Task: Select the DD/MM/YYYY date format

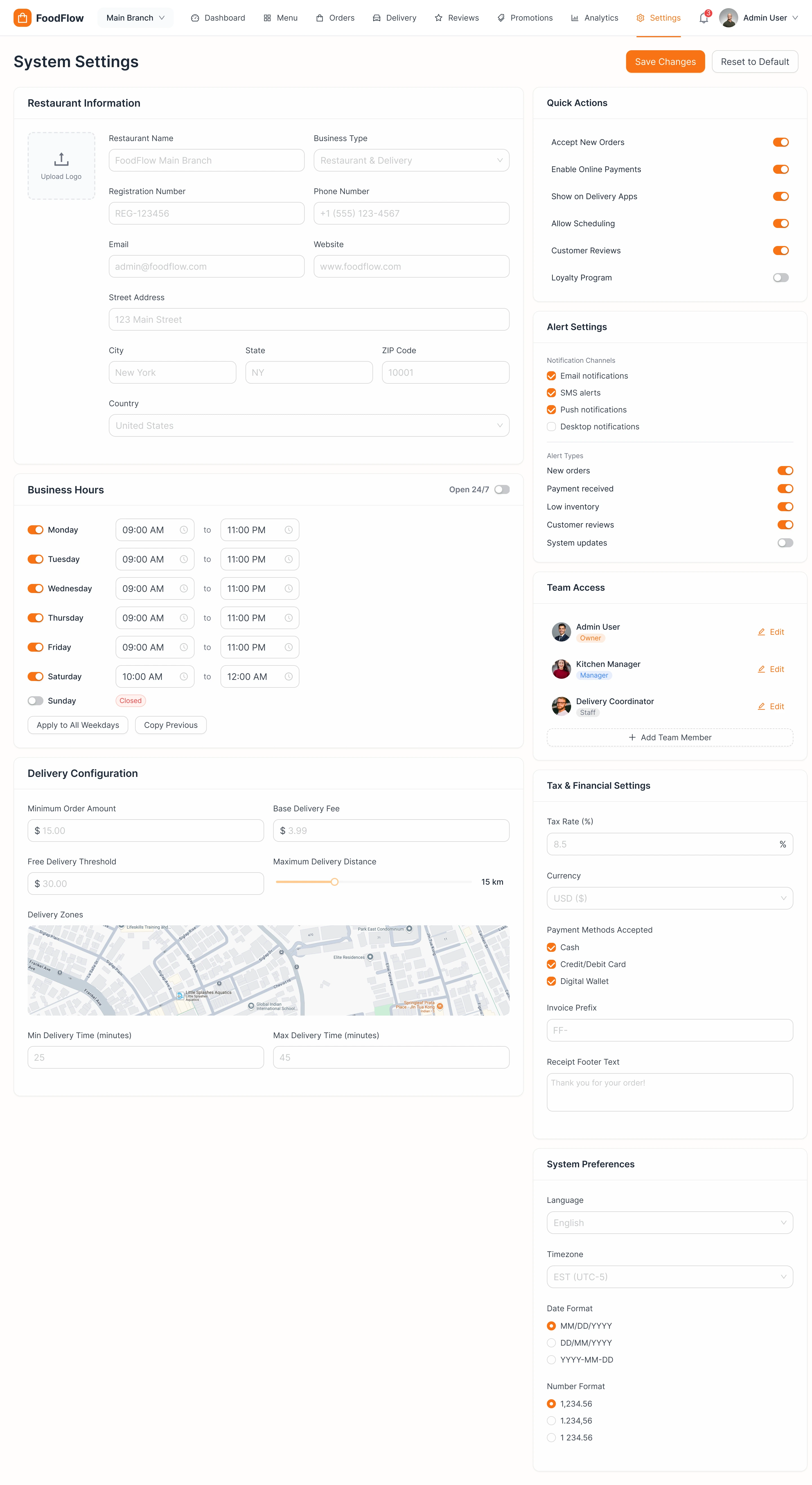Action: pos(551,1343)
